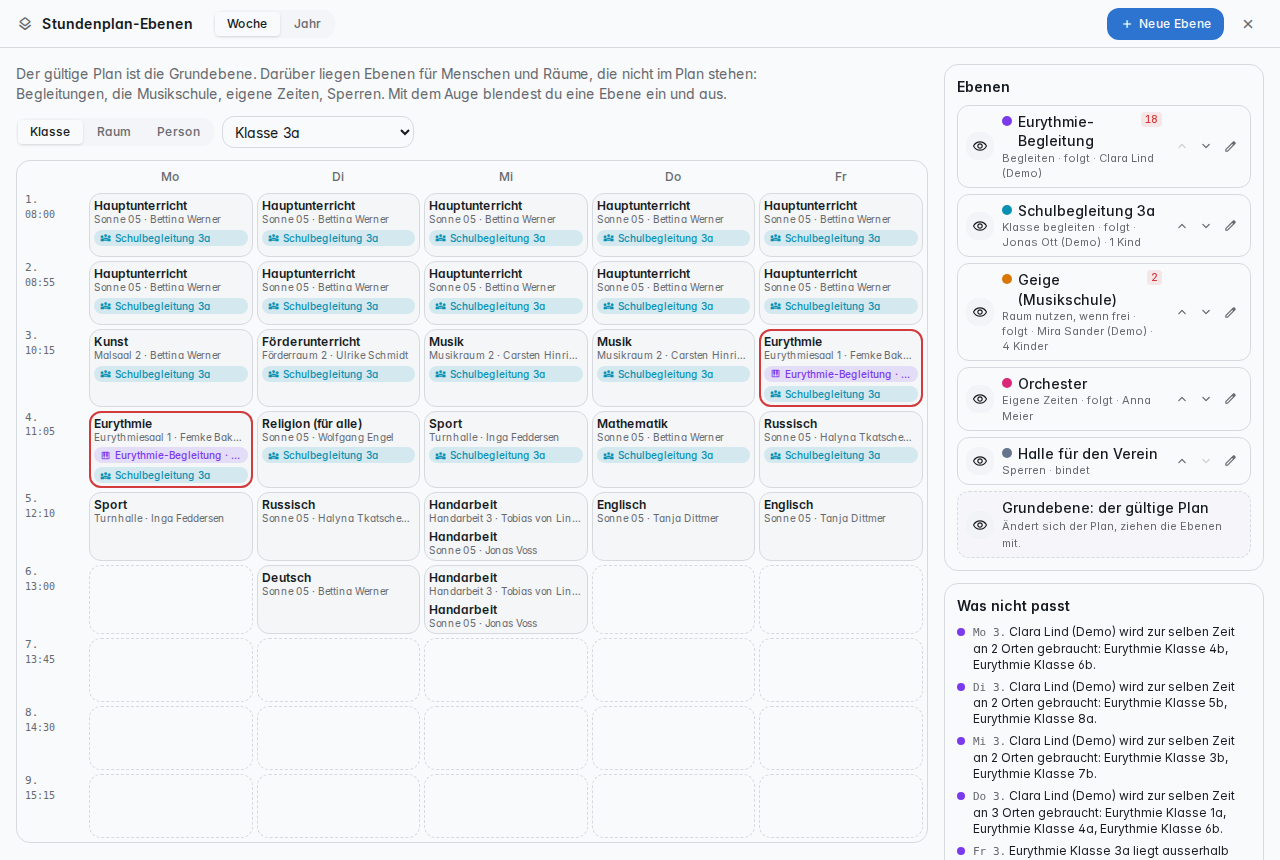Edit the Eurythmie-Begleitung layer with the pencil icon

[x=1230, y=146]
